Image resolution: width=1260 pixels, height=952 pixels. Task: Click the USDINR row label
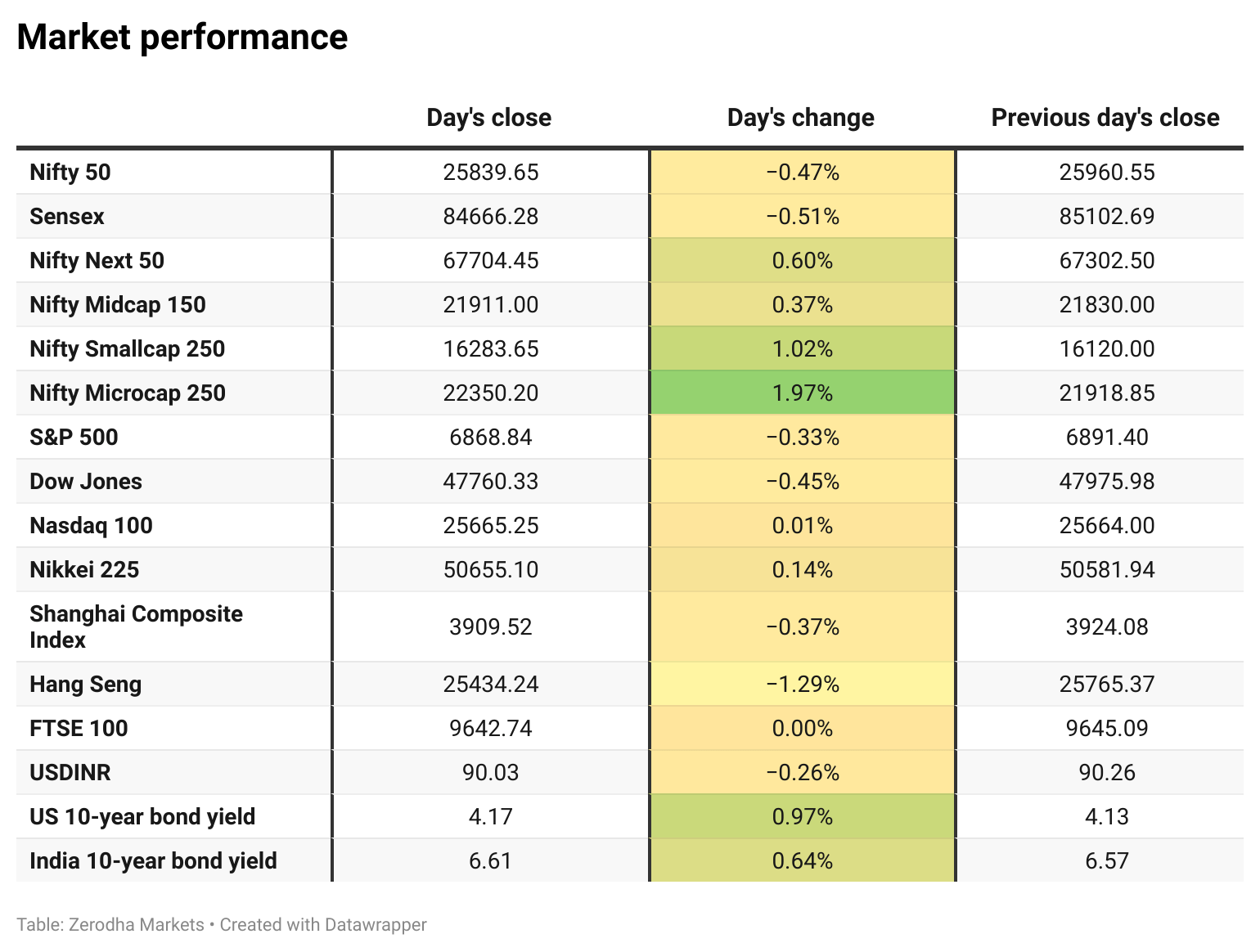[x=70, y=773]
